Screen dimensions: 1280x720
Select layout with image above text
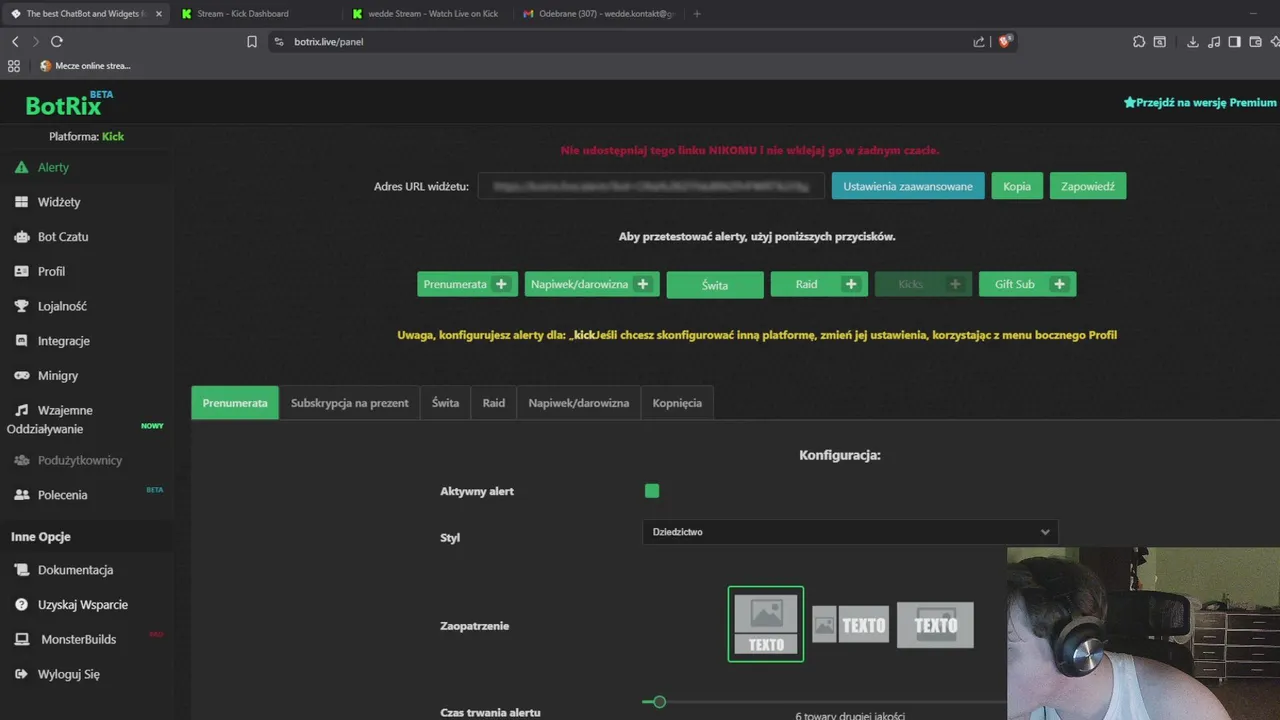click(766, 624)
